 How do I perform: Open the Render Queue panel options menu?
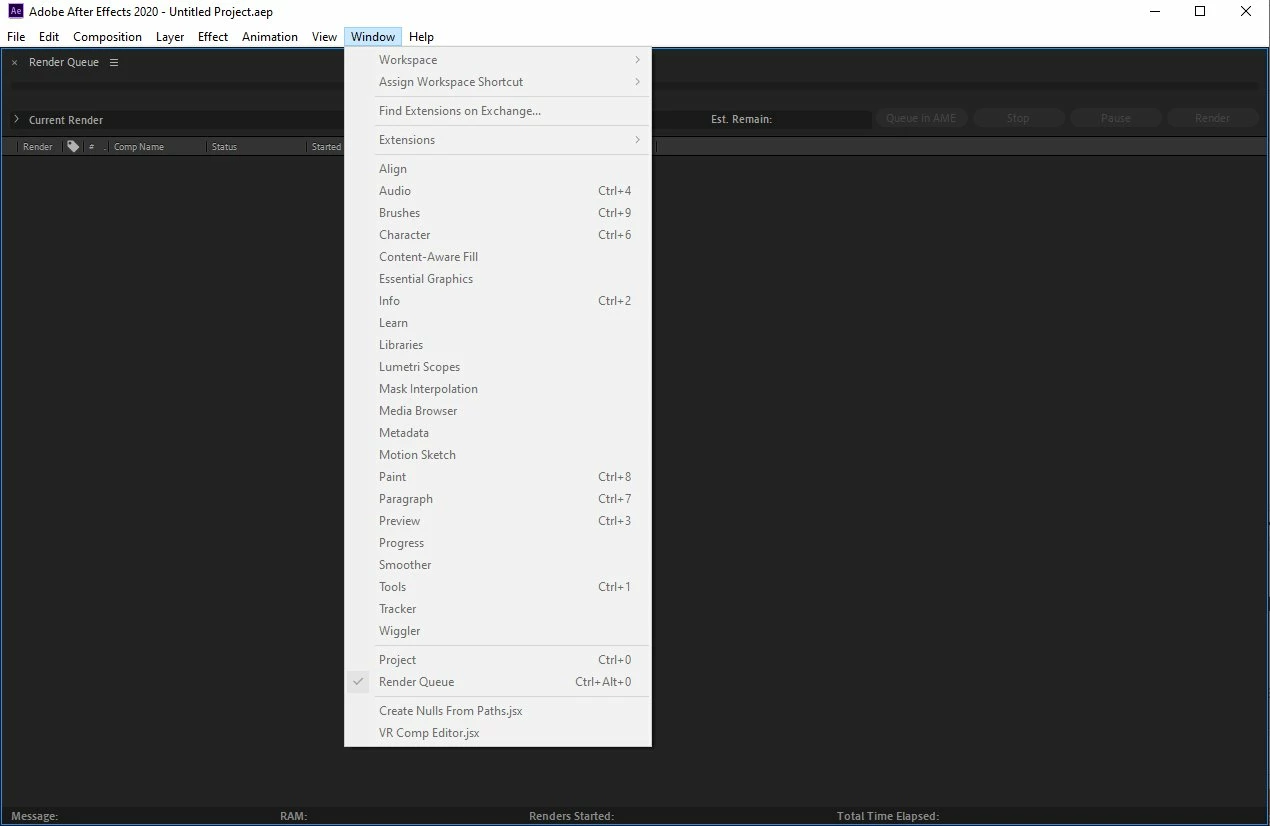(114, 62)
